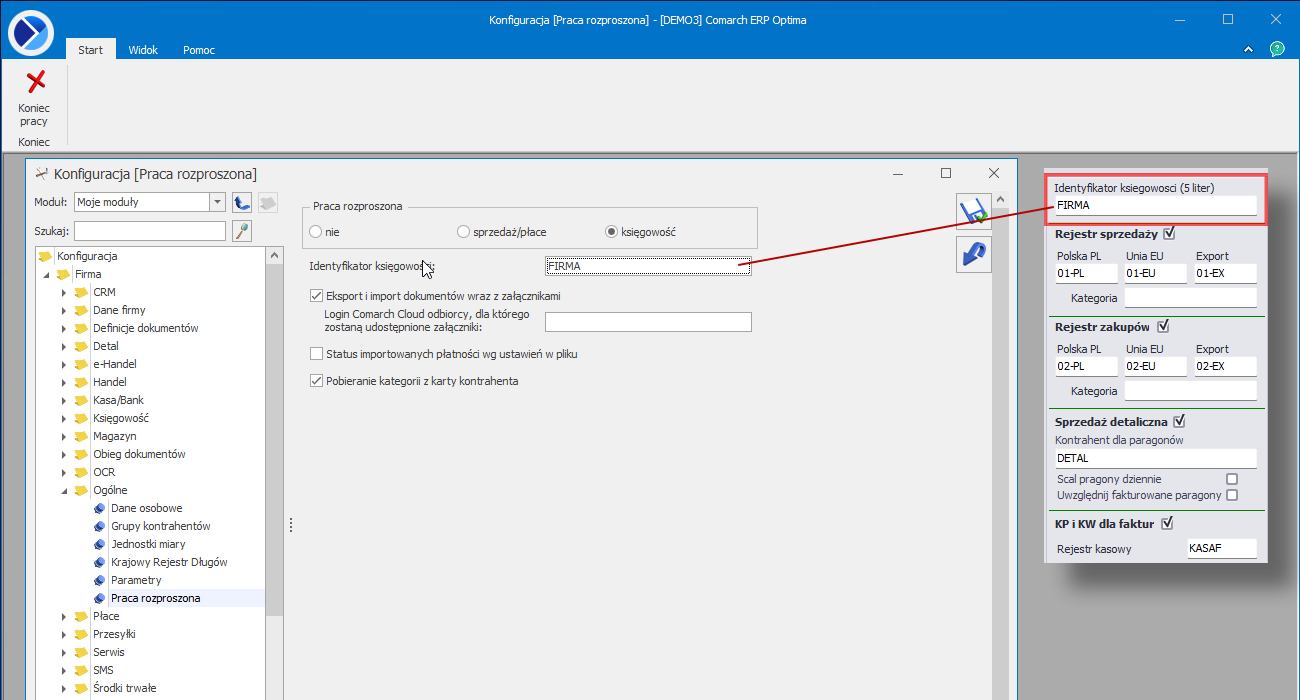Open 'Krajowy Rejestr Długów' tree entry
Viewport: 1300px width, 700px height.
click(x=169, y=562)
